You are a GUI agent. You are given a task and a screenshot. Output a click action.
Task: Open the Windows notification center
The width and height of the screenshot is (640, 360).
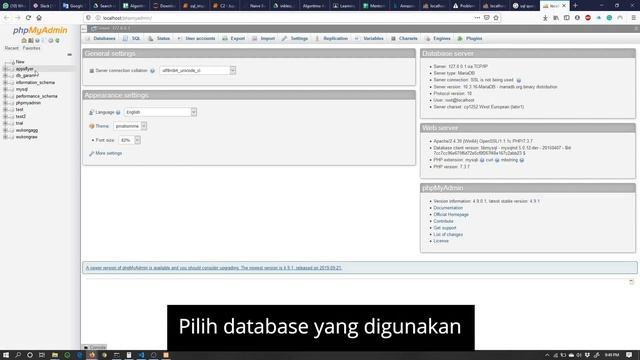(629, 355)
